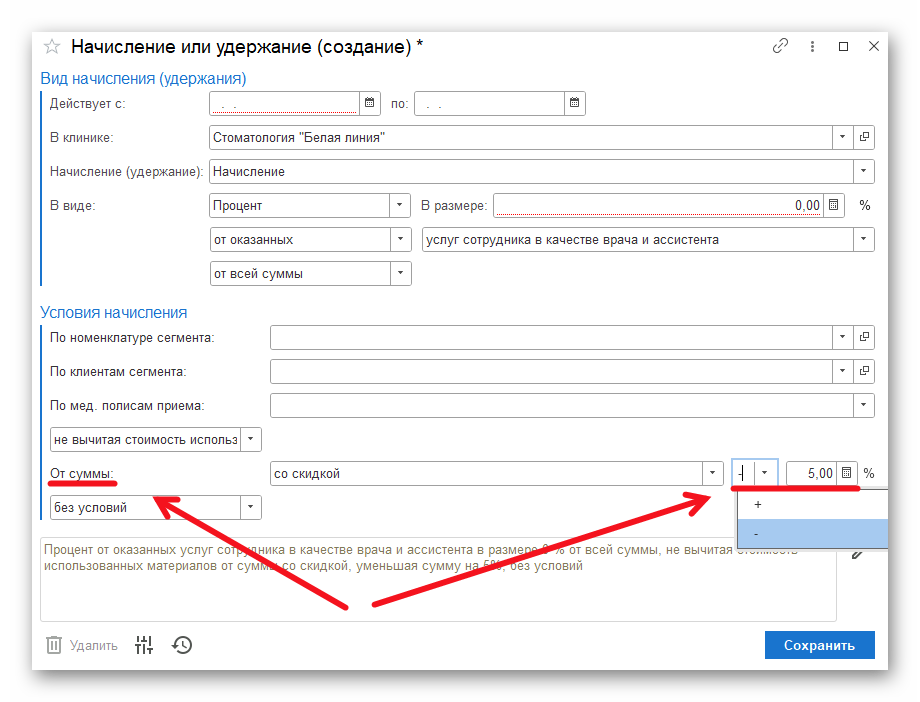
Task: Click the 'Сохранить' button
Action: click(x=819, y=645)
